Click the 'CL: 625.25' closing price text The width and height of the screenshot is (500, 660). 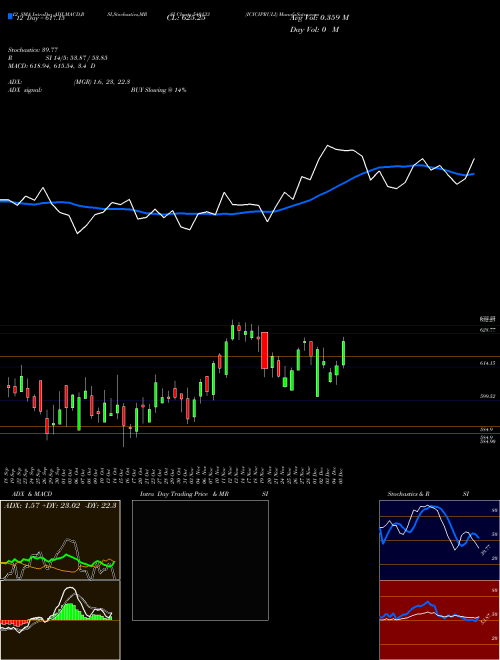tap(186, 18)
